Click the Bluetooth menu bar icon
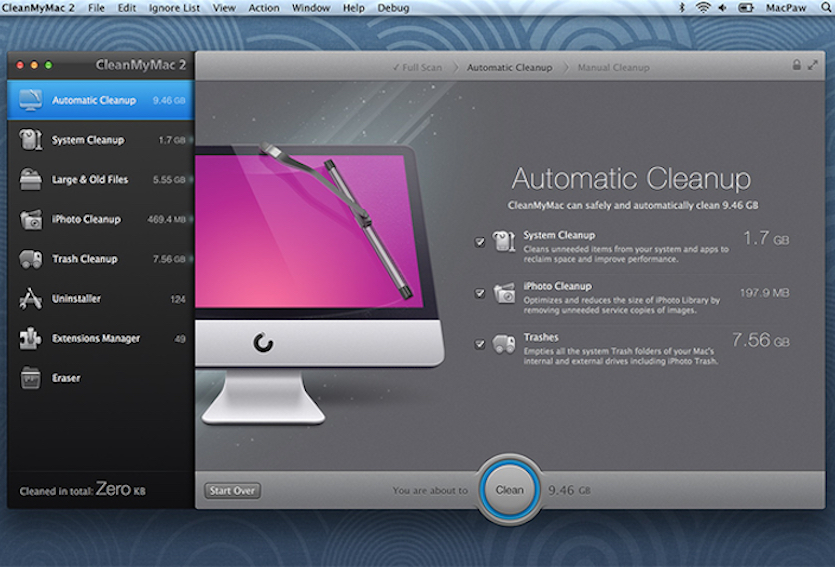The height and width of the screenshot is (567, 835). coord(682,7)
